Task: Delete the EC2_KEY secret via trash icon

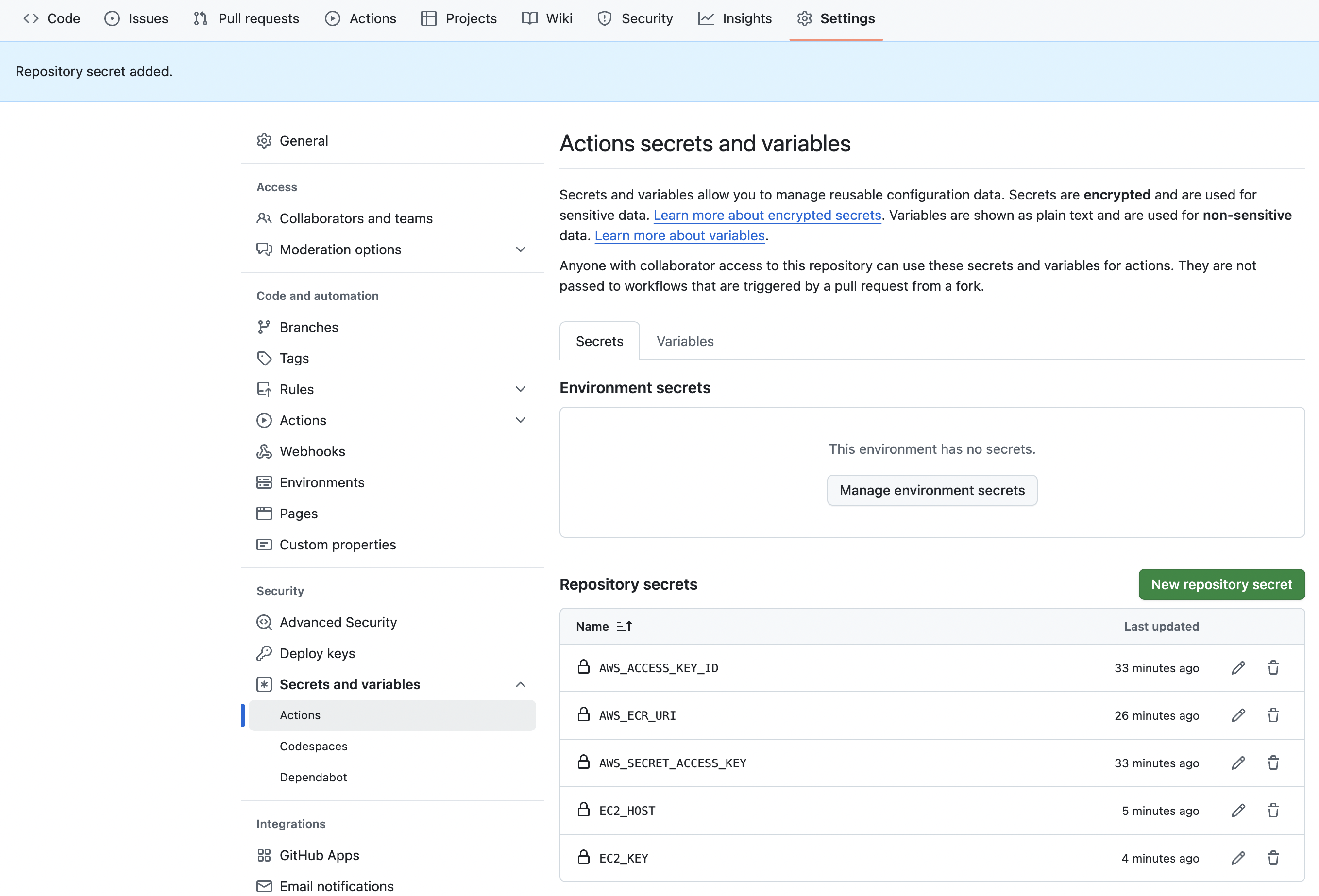Action: [1273, 858]
